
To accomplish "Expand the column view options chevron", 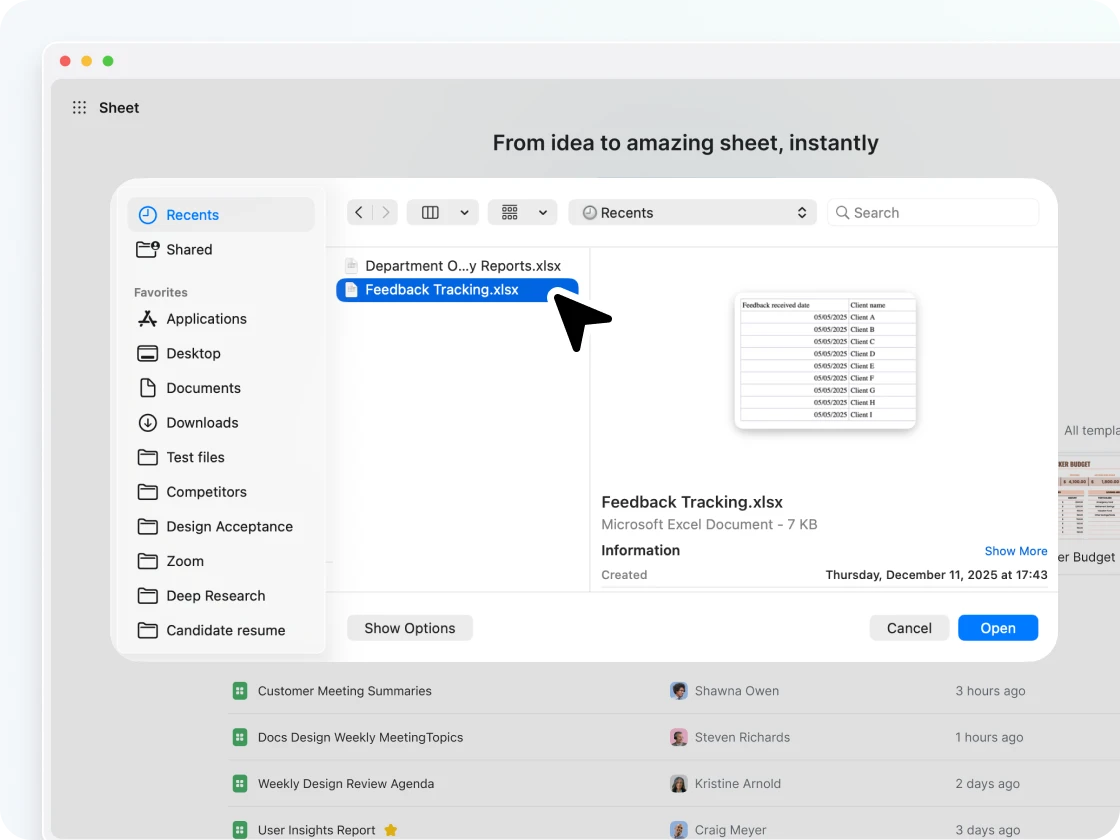I will pos(464,212).
